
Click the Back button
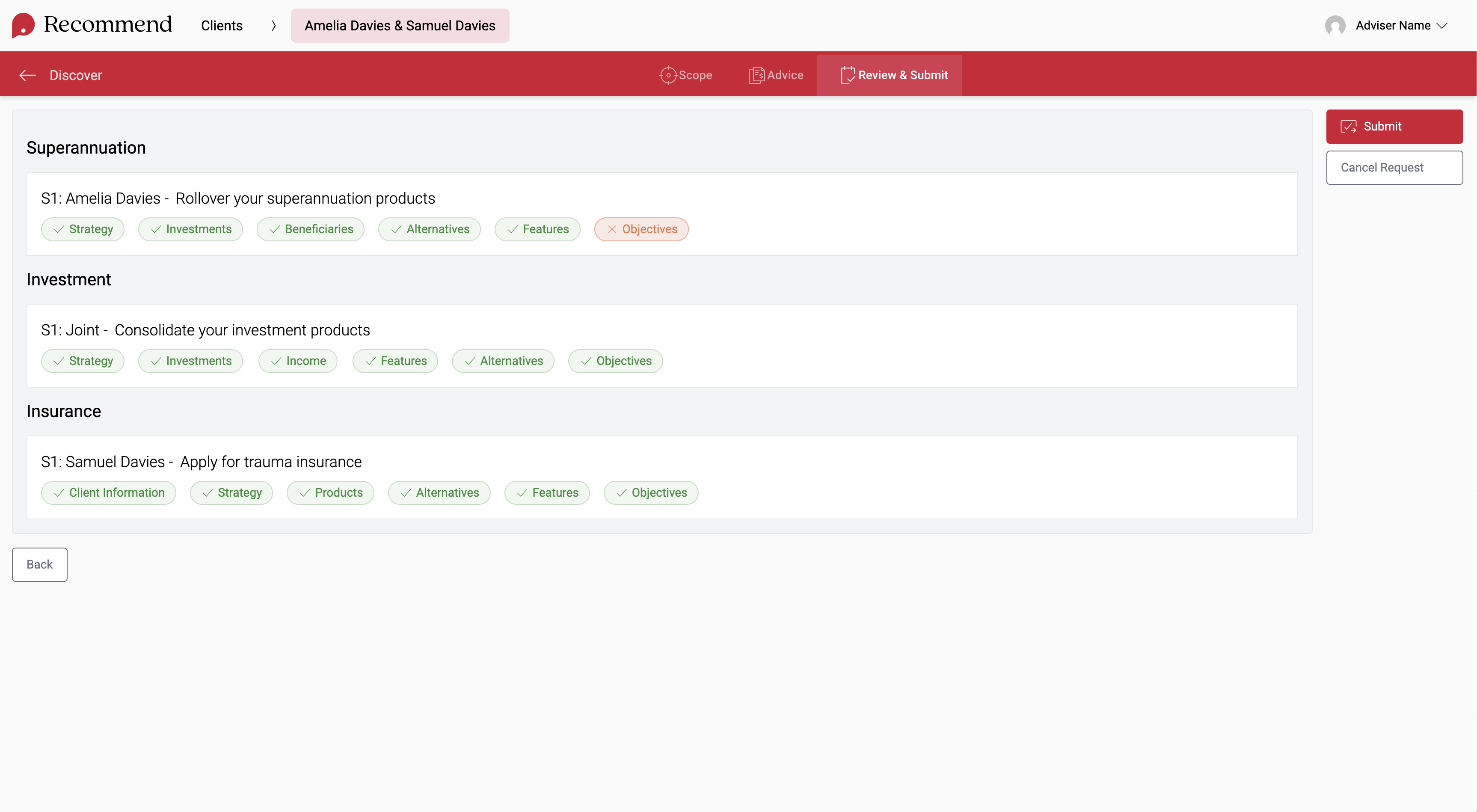click(39, 565)
